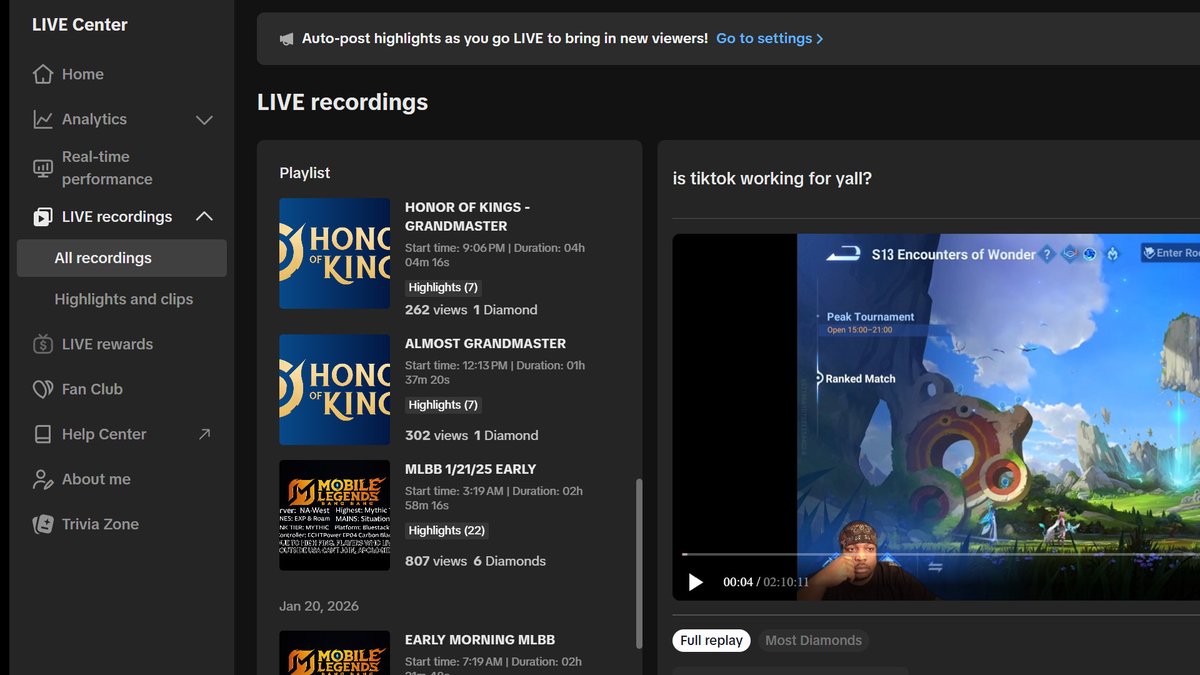Open ALMOST GRANDMASTER recording thumbnail
Viewport: 1200px width, 675px height.
click(x=334, y=389)
